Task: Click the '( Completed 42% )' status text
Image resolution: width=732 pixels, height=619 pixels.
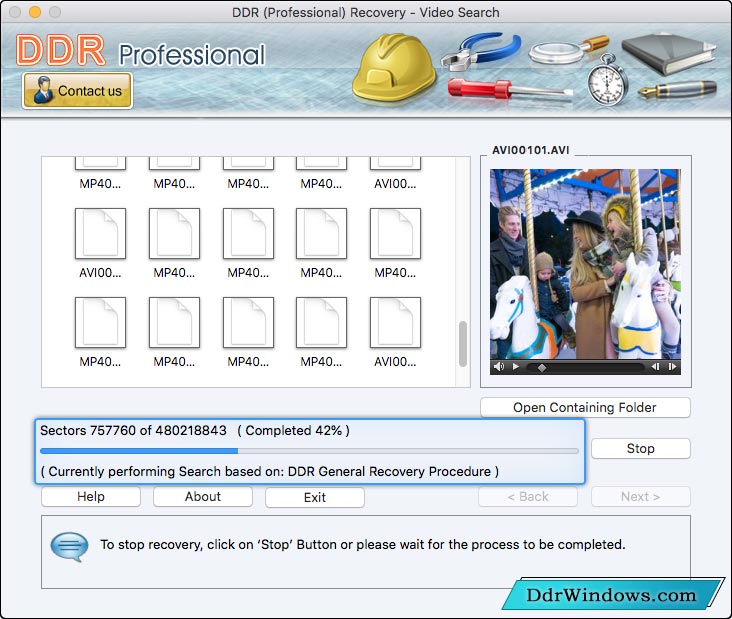Action: pyautogui.click(x=293, y=430)
